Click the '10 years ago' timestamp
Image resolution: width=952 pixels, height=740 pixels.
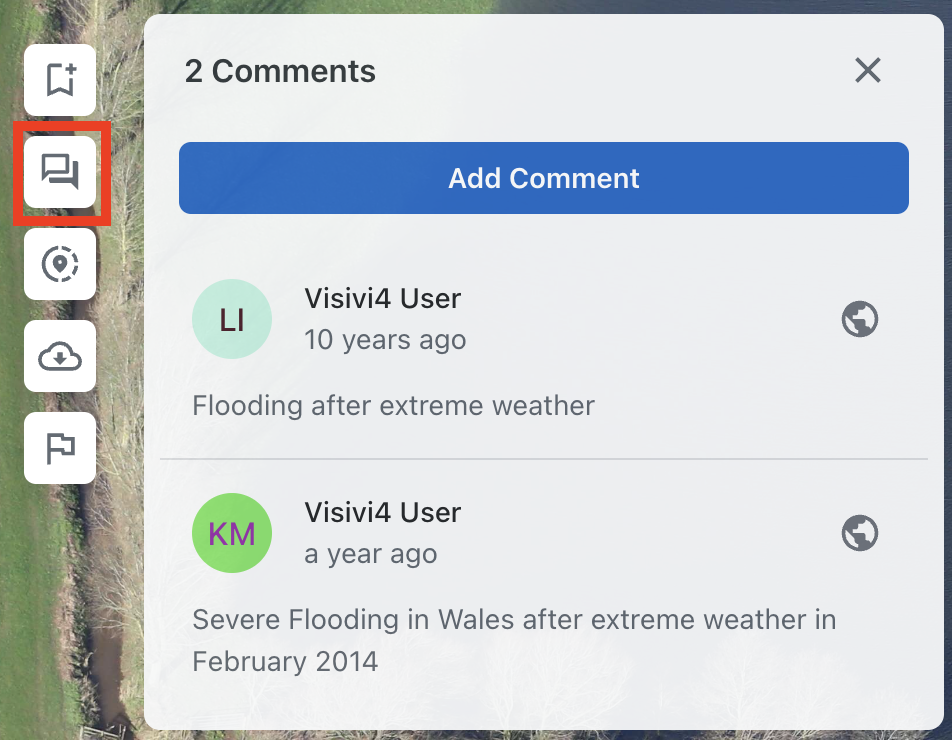tap(385, 340)
